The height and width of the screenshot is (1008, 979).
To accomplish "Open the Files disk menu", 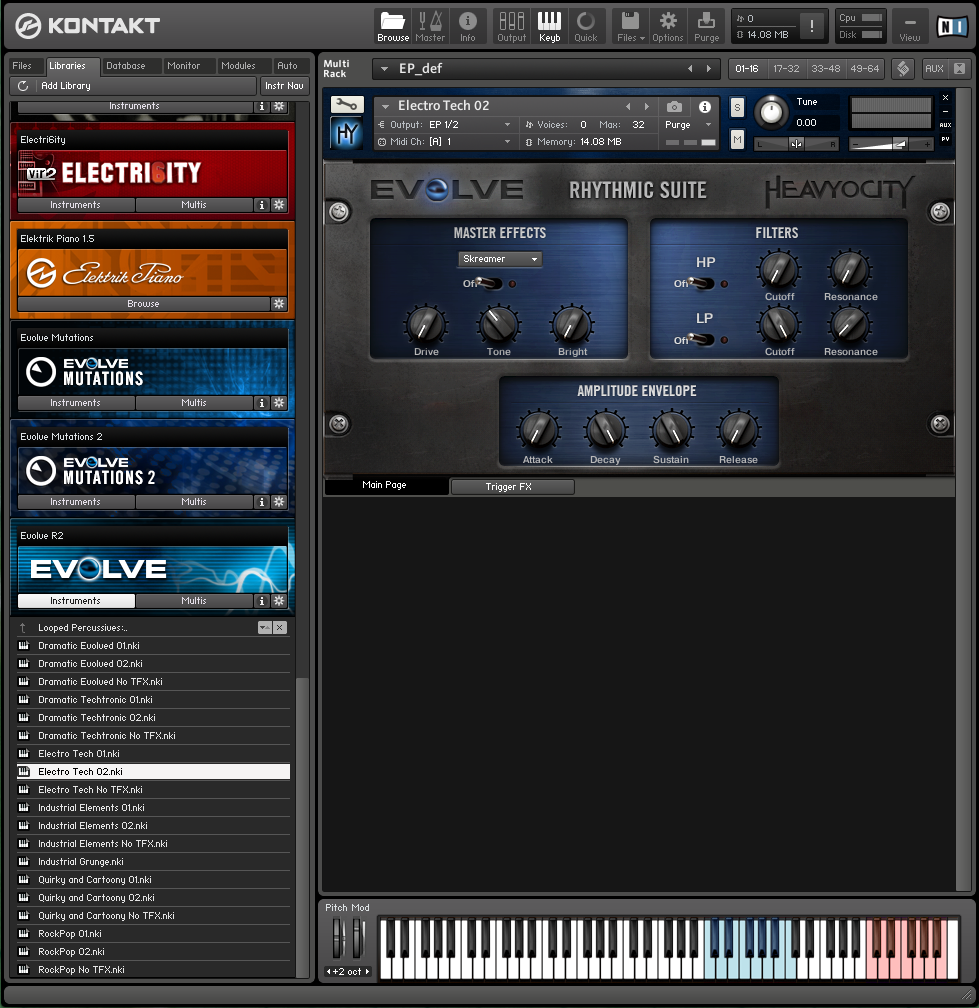I will click(630, 26).
